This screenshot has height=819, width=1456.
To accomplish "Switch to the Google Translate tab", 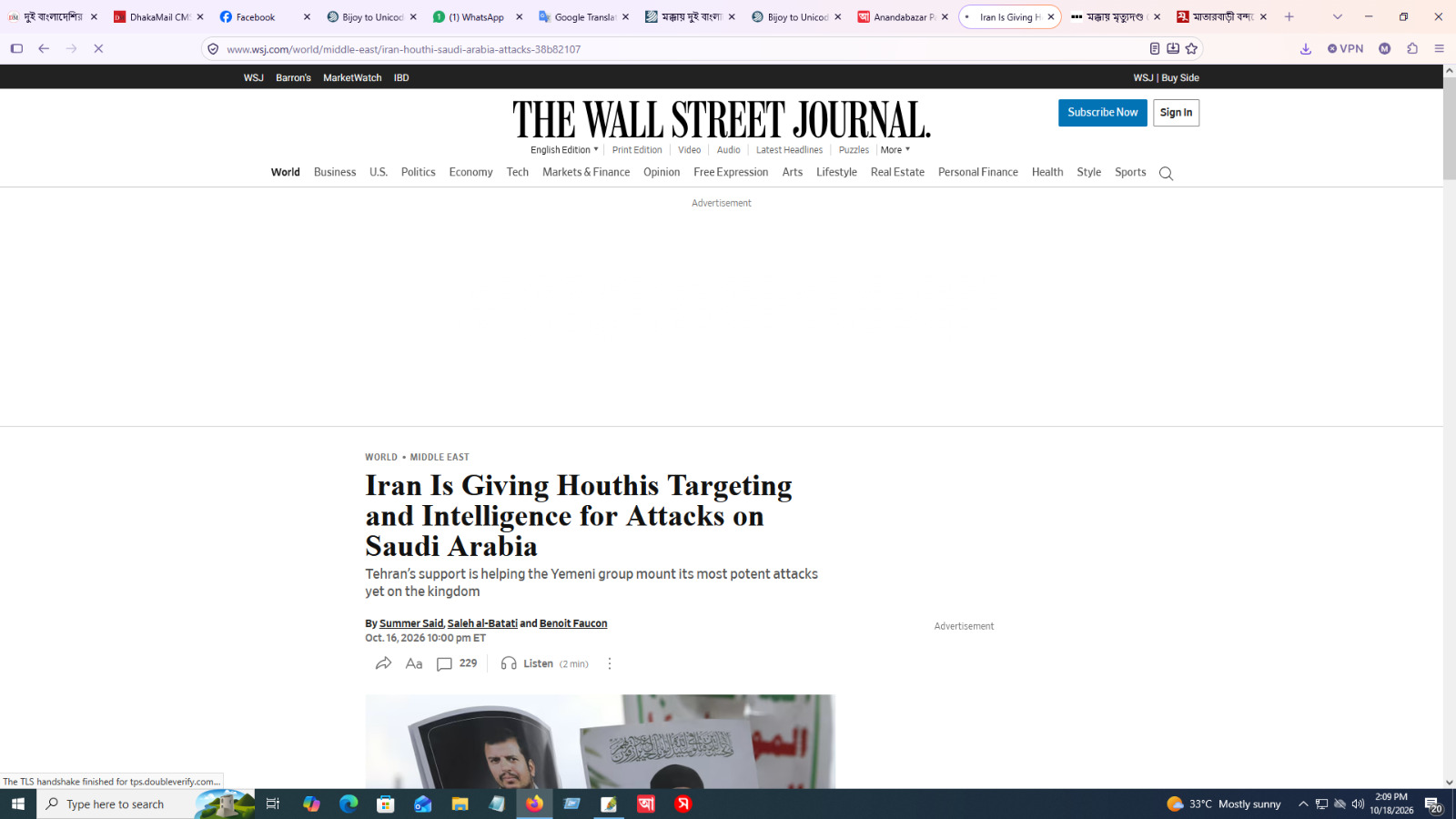I will point(582,16).
